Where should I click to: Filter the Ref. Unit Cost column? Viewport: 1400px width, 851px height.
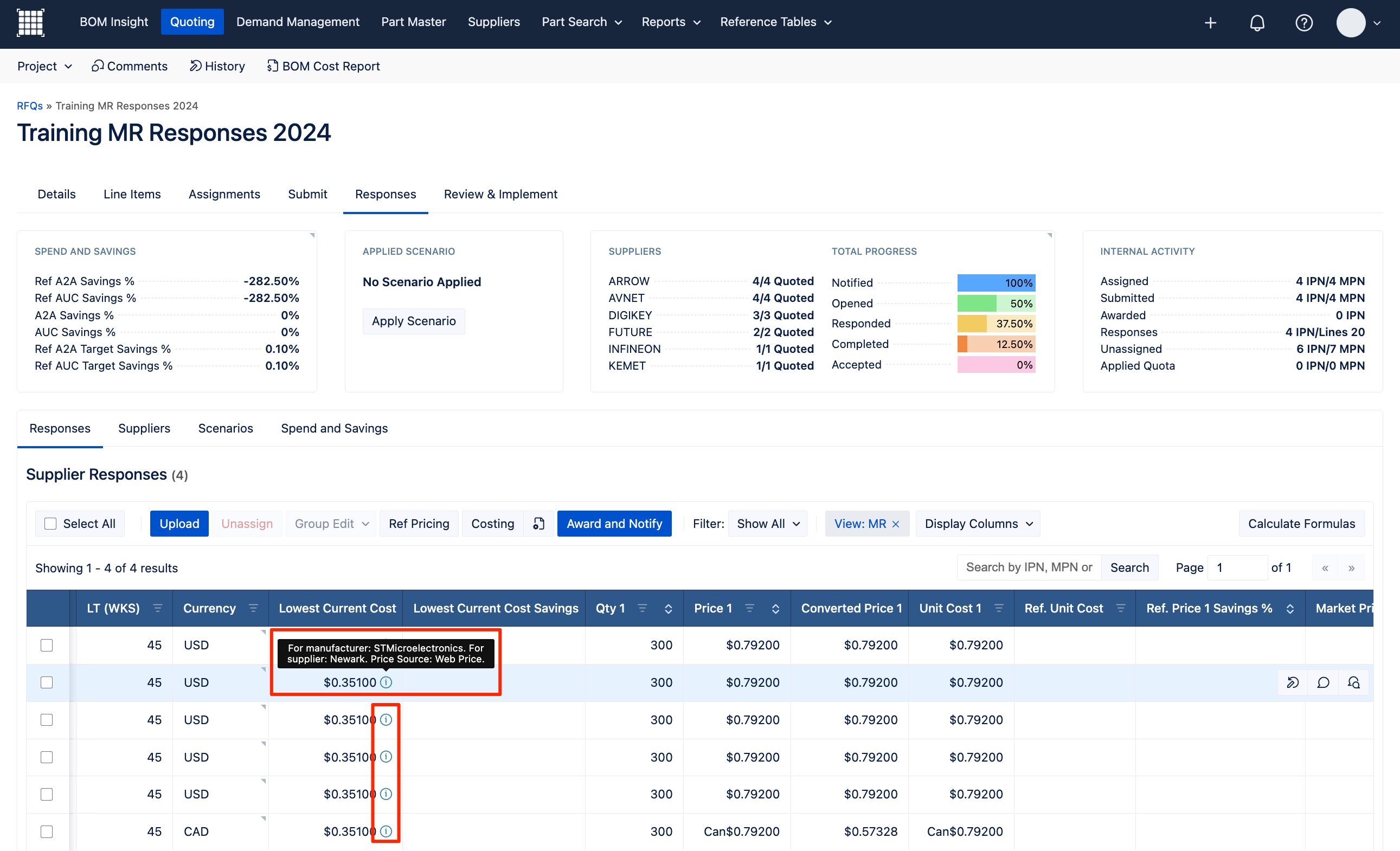1120,608
